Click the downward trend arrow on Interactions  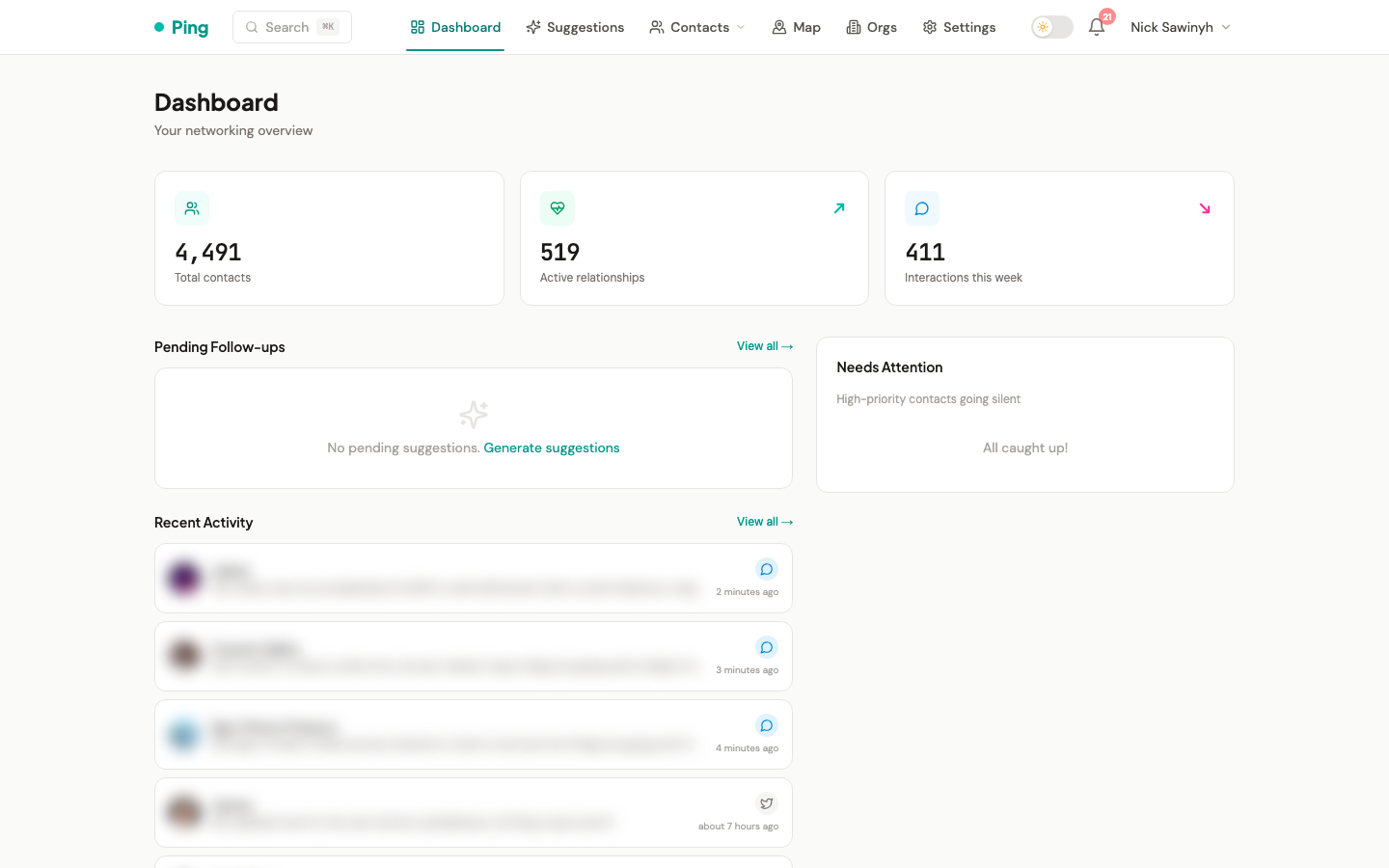click(1205, 208)
